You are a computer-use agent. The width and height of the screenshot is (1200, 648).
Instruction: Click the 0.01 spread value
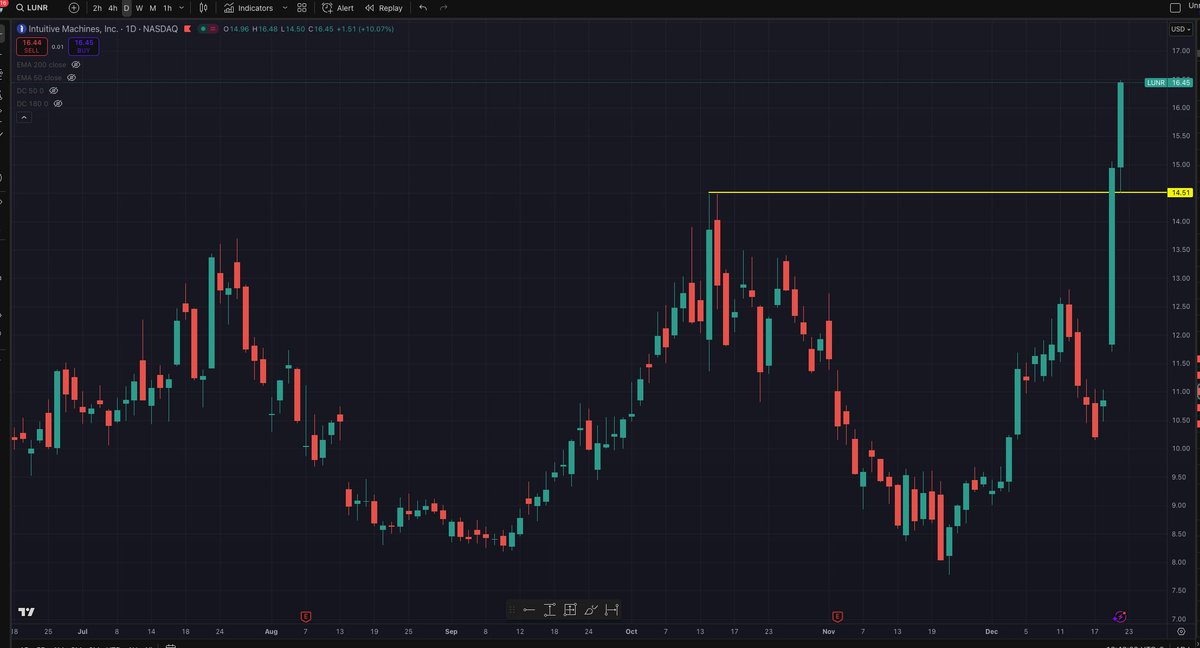tap(57, 46)
